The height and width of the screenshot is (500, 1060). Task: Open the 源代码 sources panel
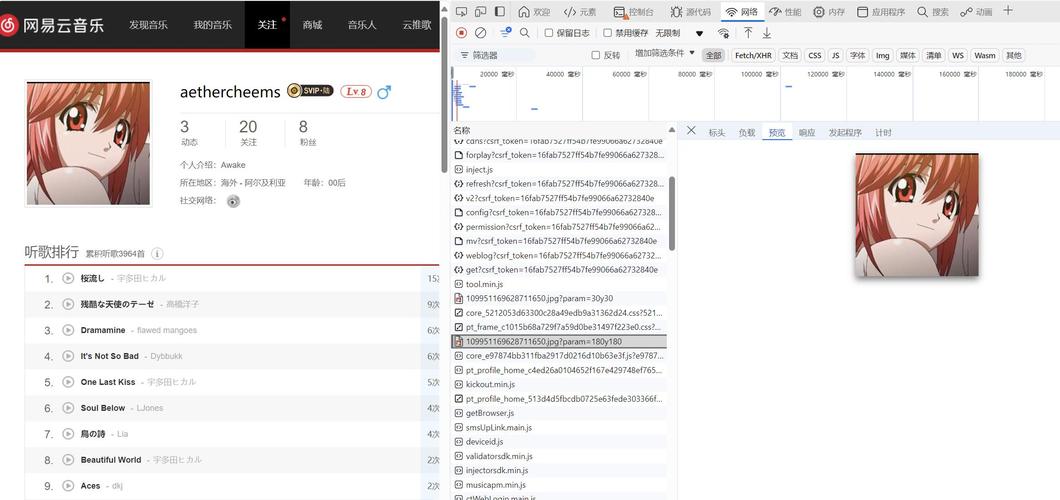691,12
